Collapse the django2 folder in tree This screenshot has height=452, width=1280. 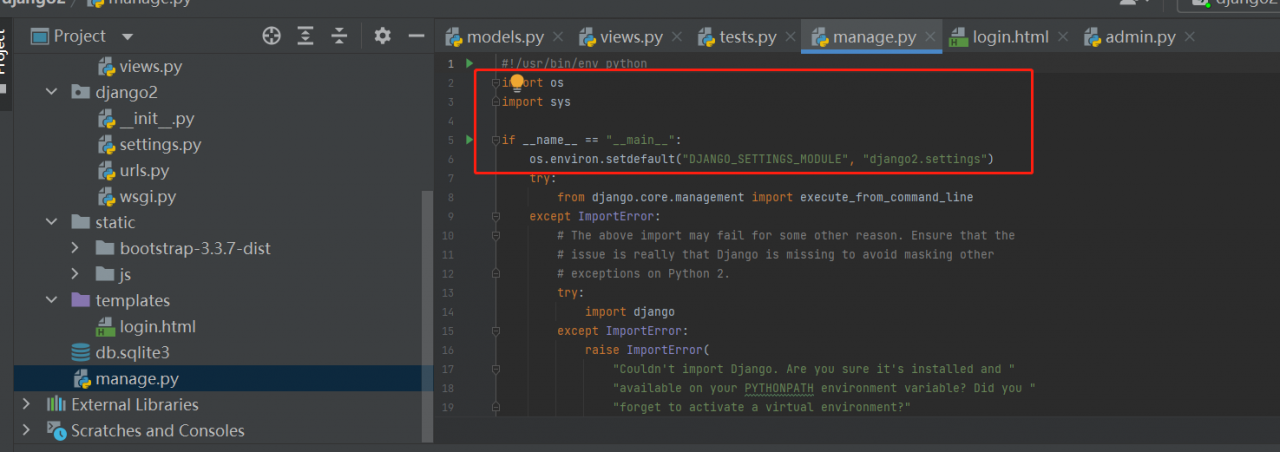coord(51,92)
